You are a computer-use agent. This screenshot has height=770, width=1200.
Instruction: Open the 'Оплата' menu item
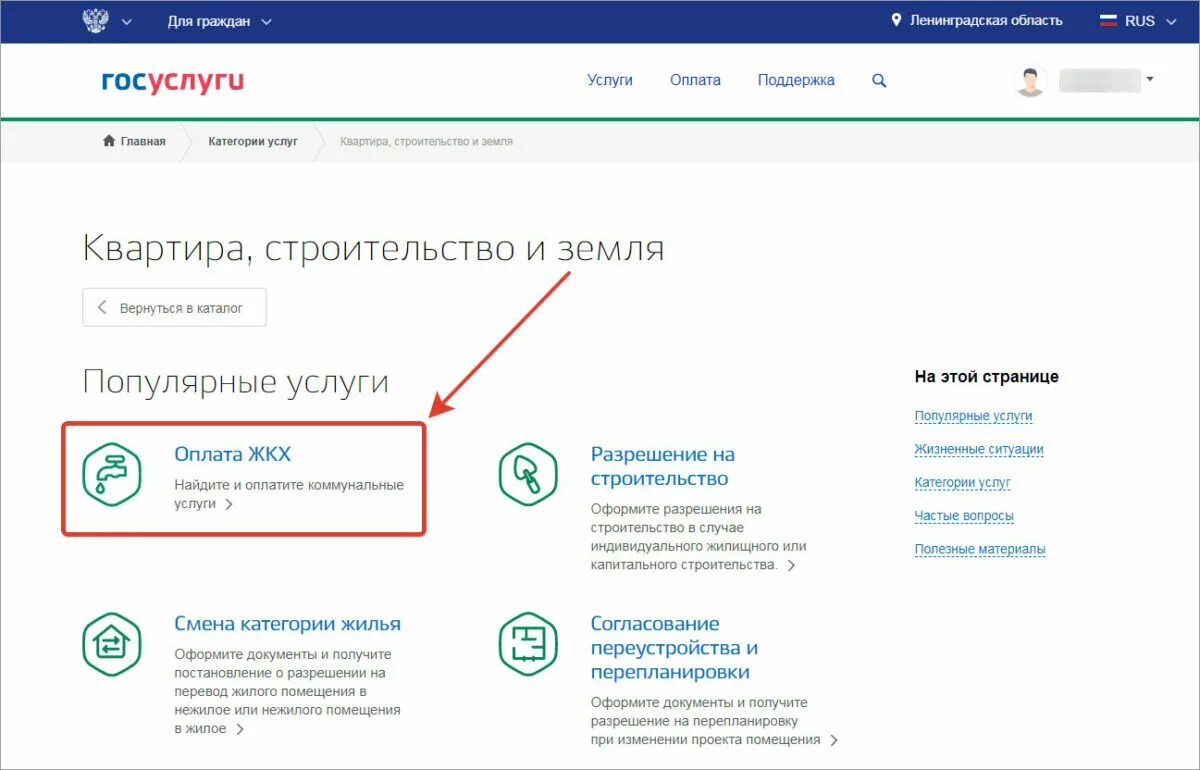(695, 80)
